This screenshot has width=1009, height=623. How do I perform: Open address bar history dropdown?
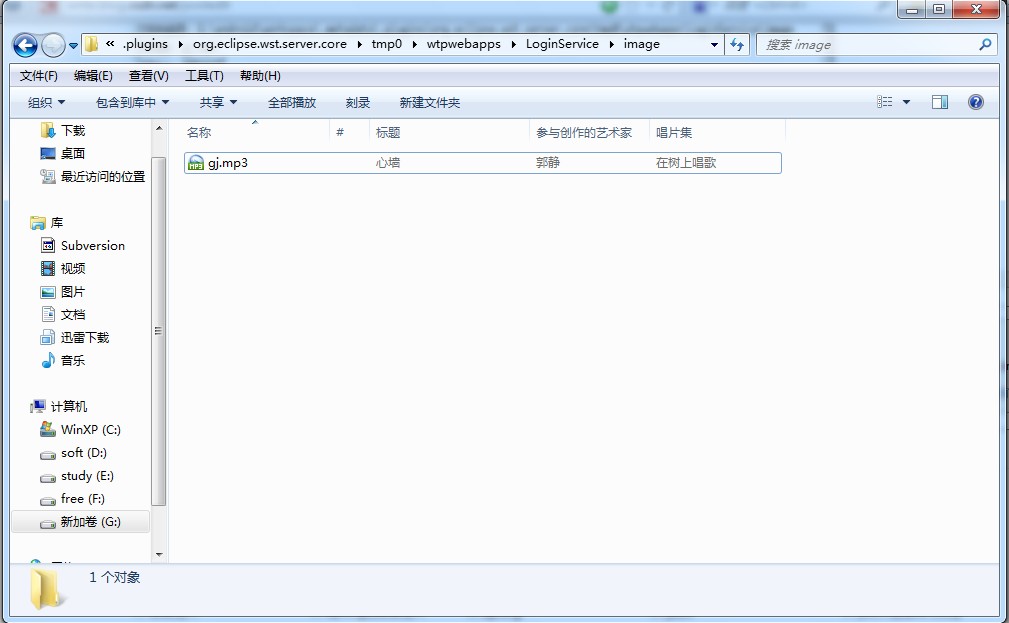click(x=714, y=45)
